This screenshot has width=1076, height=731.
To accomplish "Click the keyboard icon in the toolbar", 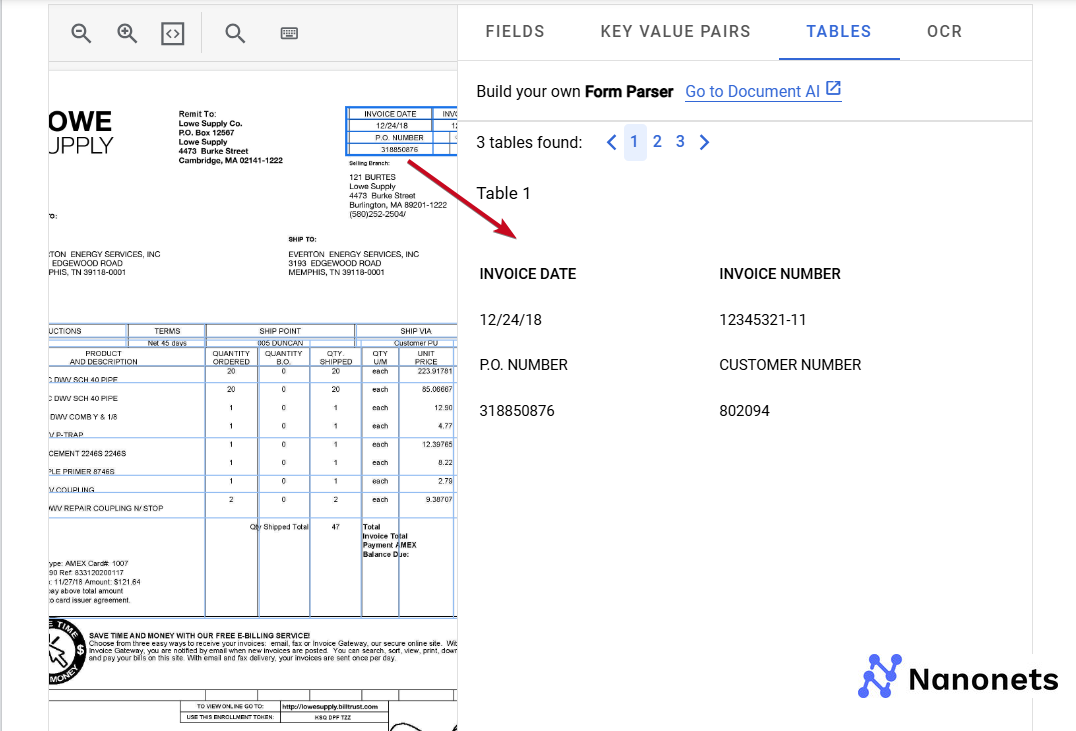I will pyautogui.click(x=289, y=32).
